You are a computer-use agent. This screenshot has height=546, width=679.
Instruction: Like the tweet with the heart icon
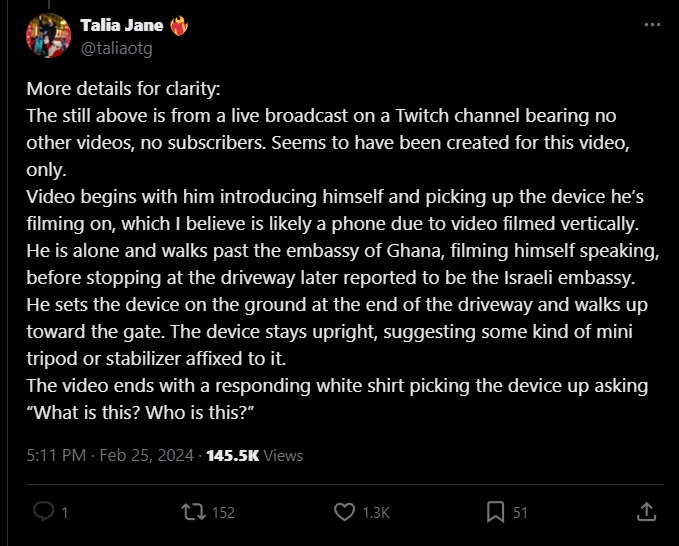[x=344, y=512]
